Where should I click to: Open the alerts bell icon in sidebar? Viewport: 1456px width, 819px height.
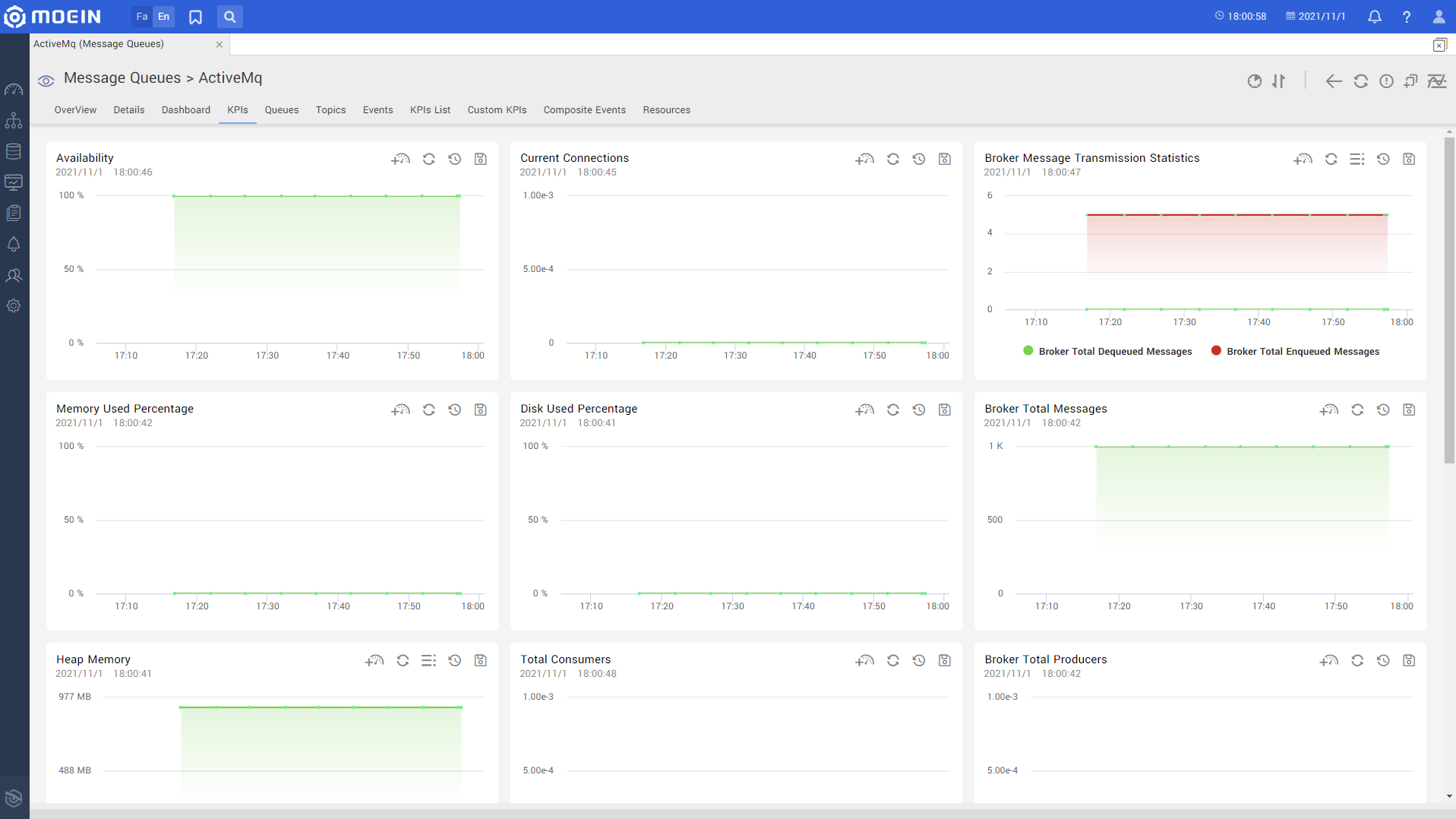point(14,244)
